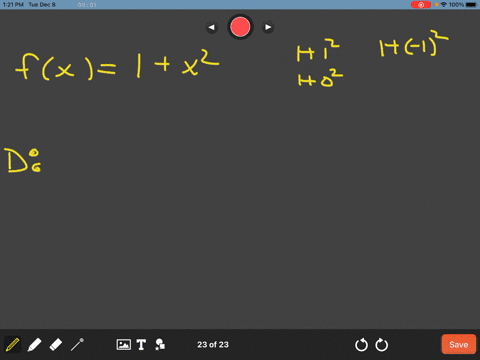
Task: Start recording with the red record button
Action: 240,27
